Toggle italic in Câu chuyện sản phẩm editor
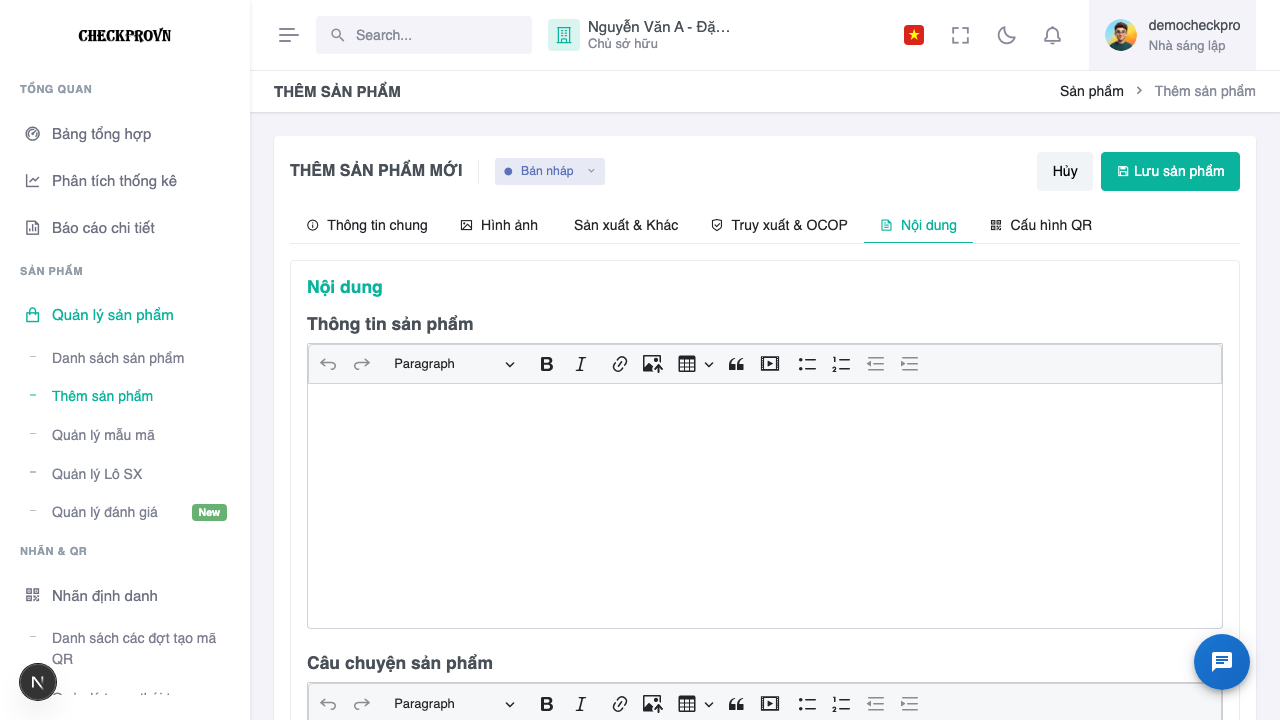This screenshot has width=1280, height=720. click(580, 704)
